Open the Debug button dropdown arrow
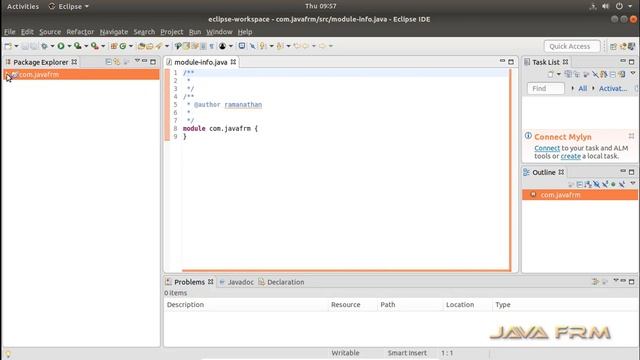Image resolution: width=640 pixels, height=360 pixels. click(52, 46)
